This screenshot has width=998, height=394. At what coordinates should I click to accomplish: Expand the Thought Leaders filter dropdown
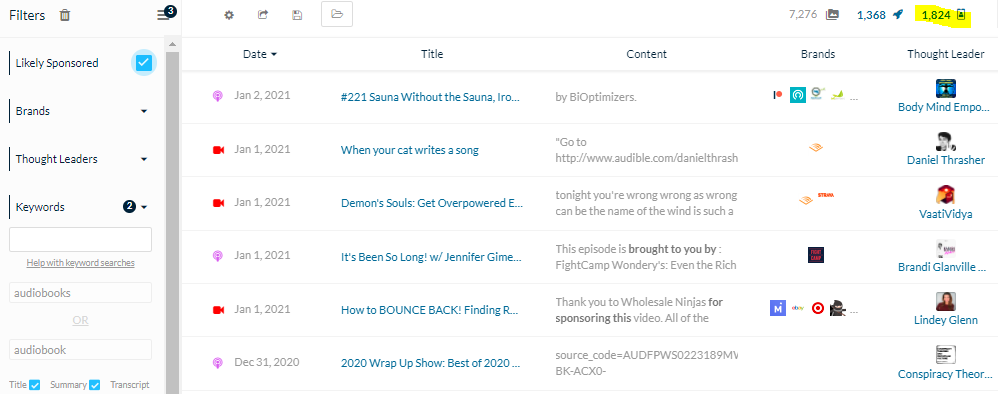144,159
